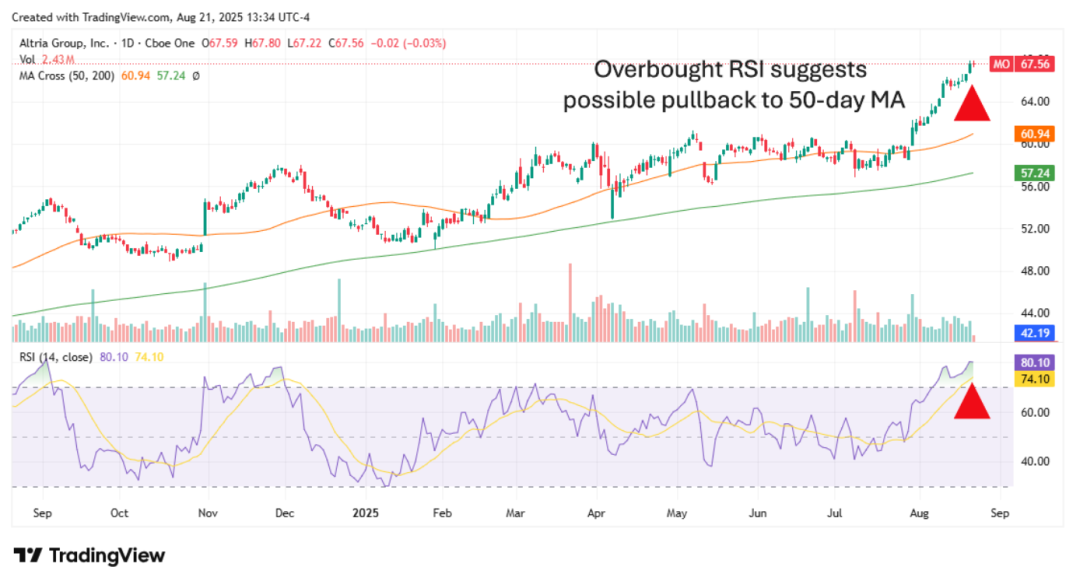Image resolution: width=1080 pixels, height=574 pixels.
Task: Click the Mar date label
Action: pos(515,513)
